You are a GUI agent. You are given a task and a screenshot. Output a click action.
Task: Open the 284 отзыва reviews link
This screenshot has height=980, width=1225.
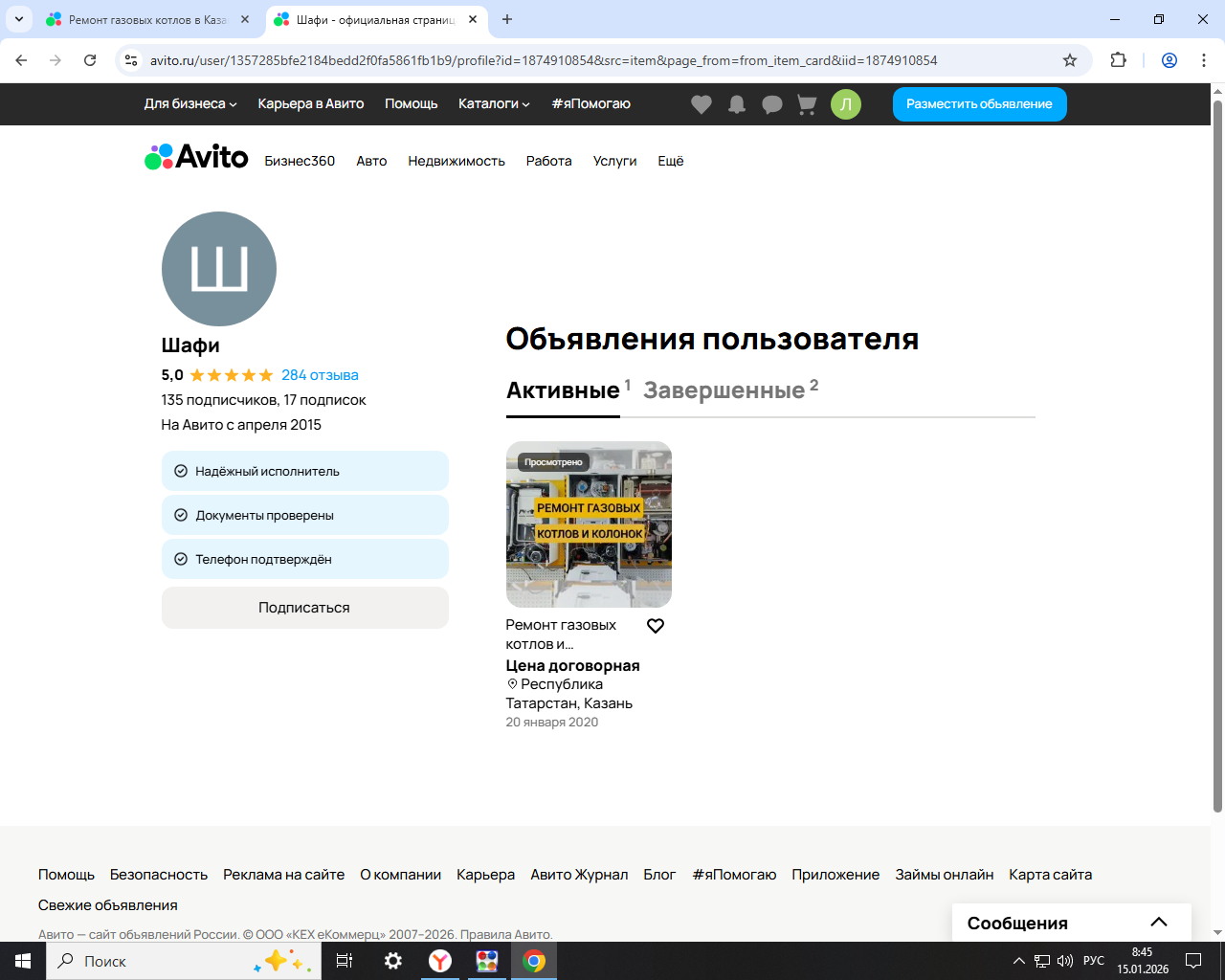coord(320,375)
